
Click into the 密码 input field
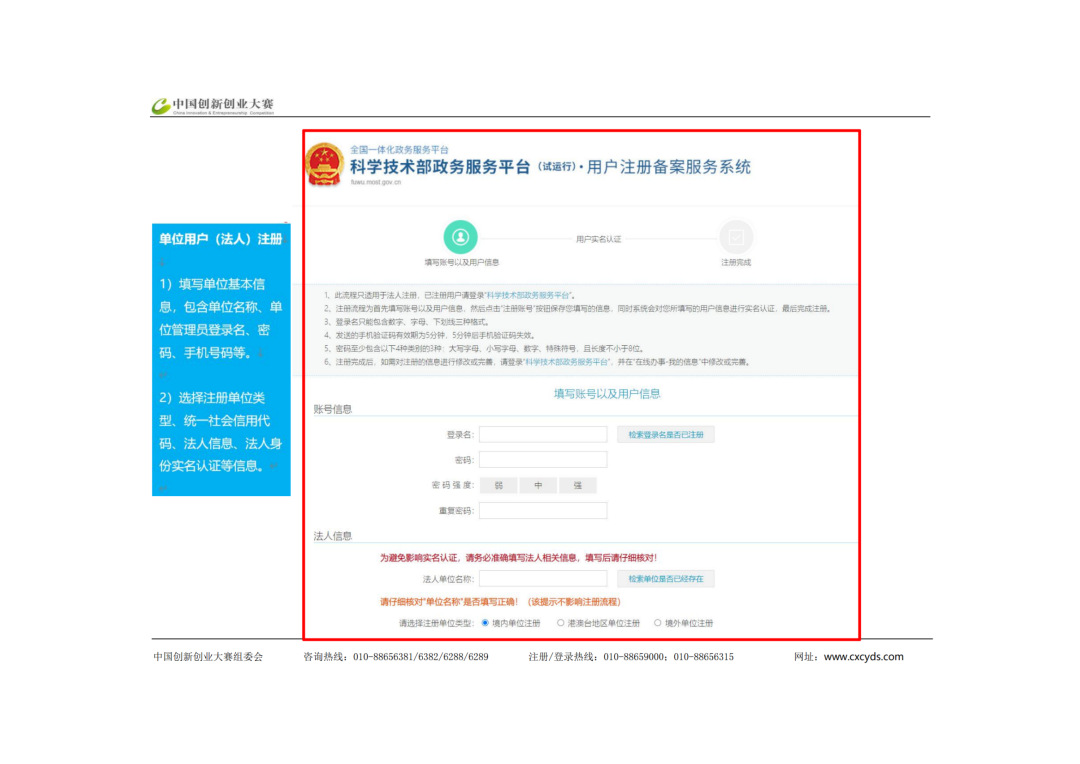[x=543, y=460]
